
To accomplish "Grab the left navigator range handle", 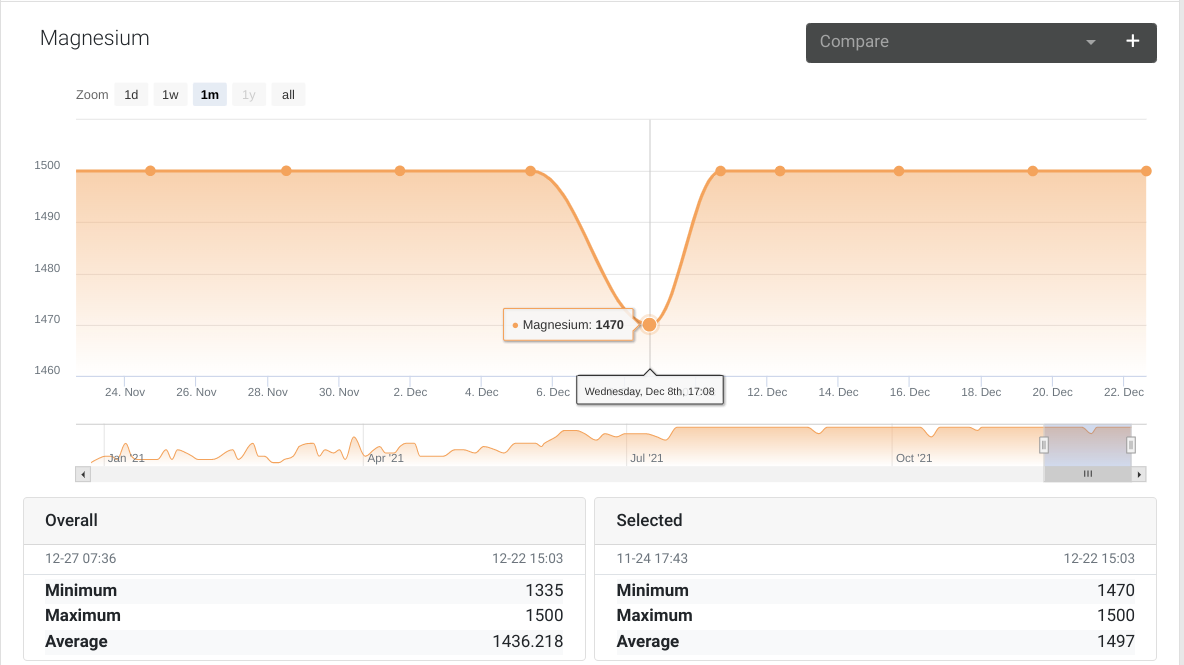I will 1044,445.
